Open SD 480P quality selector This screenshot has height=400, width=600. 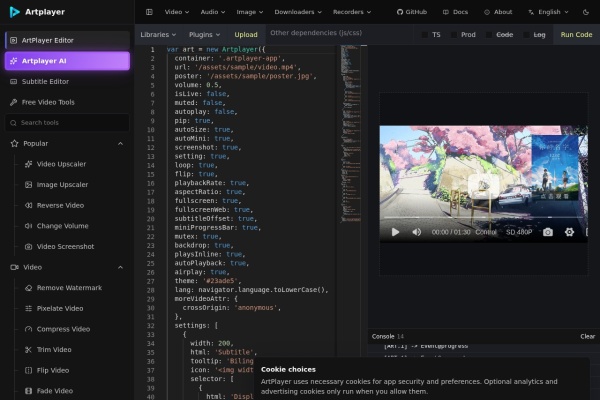pyautogui.click(x=519, y=232)
